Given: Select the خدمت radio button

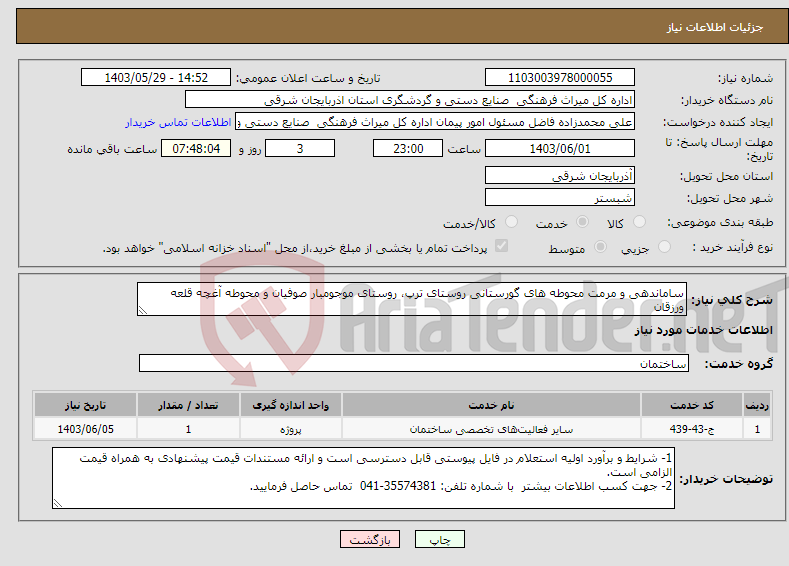Looking at the screenshot, I should point(582,222).
